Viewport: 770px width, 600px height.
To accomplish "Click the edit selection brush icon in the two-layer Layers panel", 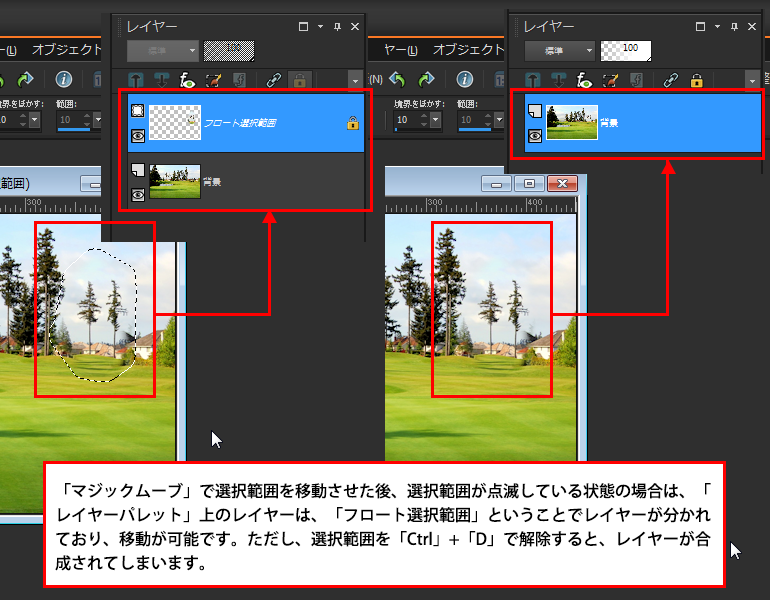I will (213, 80).
